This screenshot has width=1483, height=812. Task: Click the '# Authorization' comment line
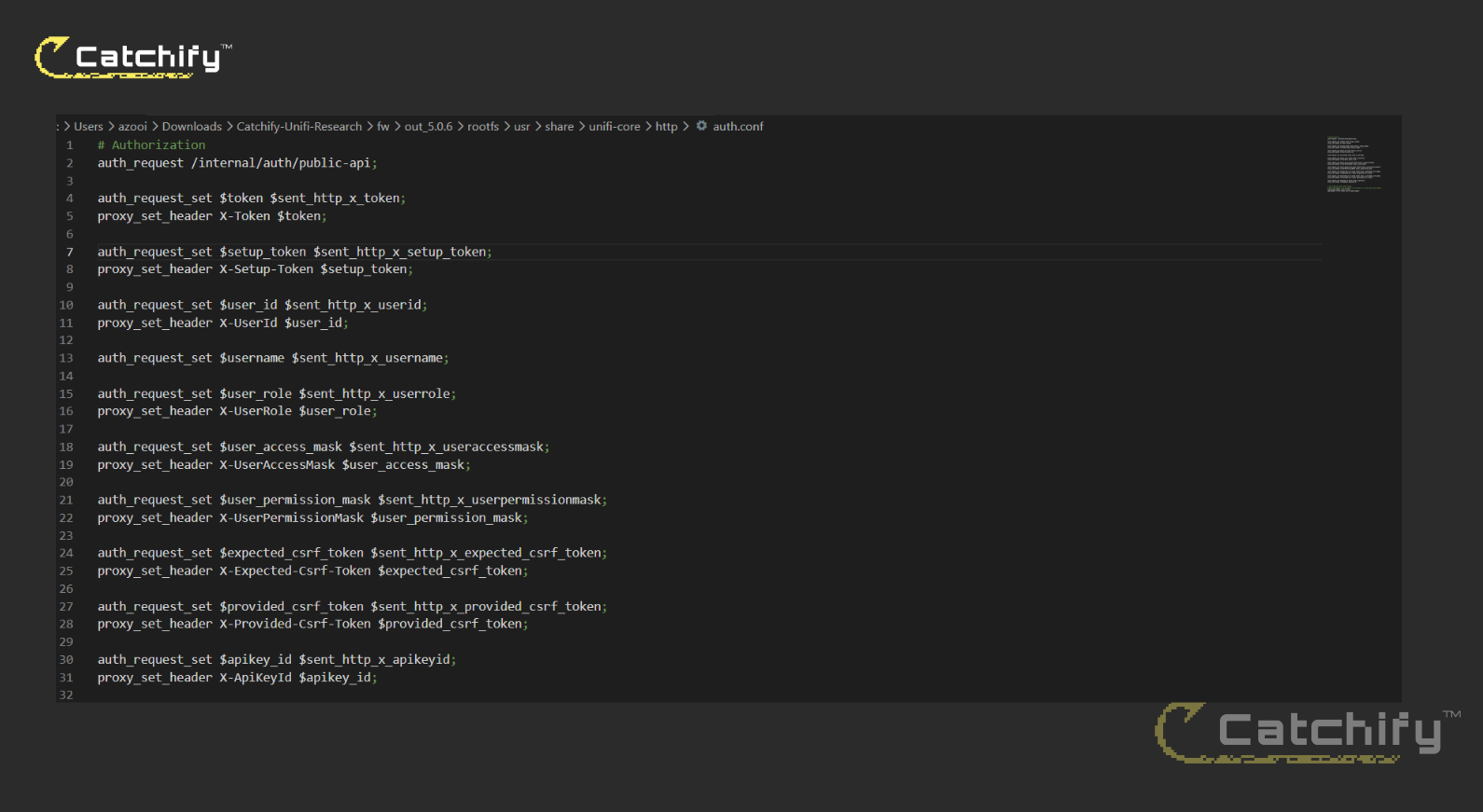pyautogui.click(x=151, y=145)
